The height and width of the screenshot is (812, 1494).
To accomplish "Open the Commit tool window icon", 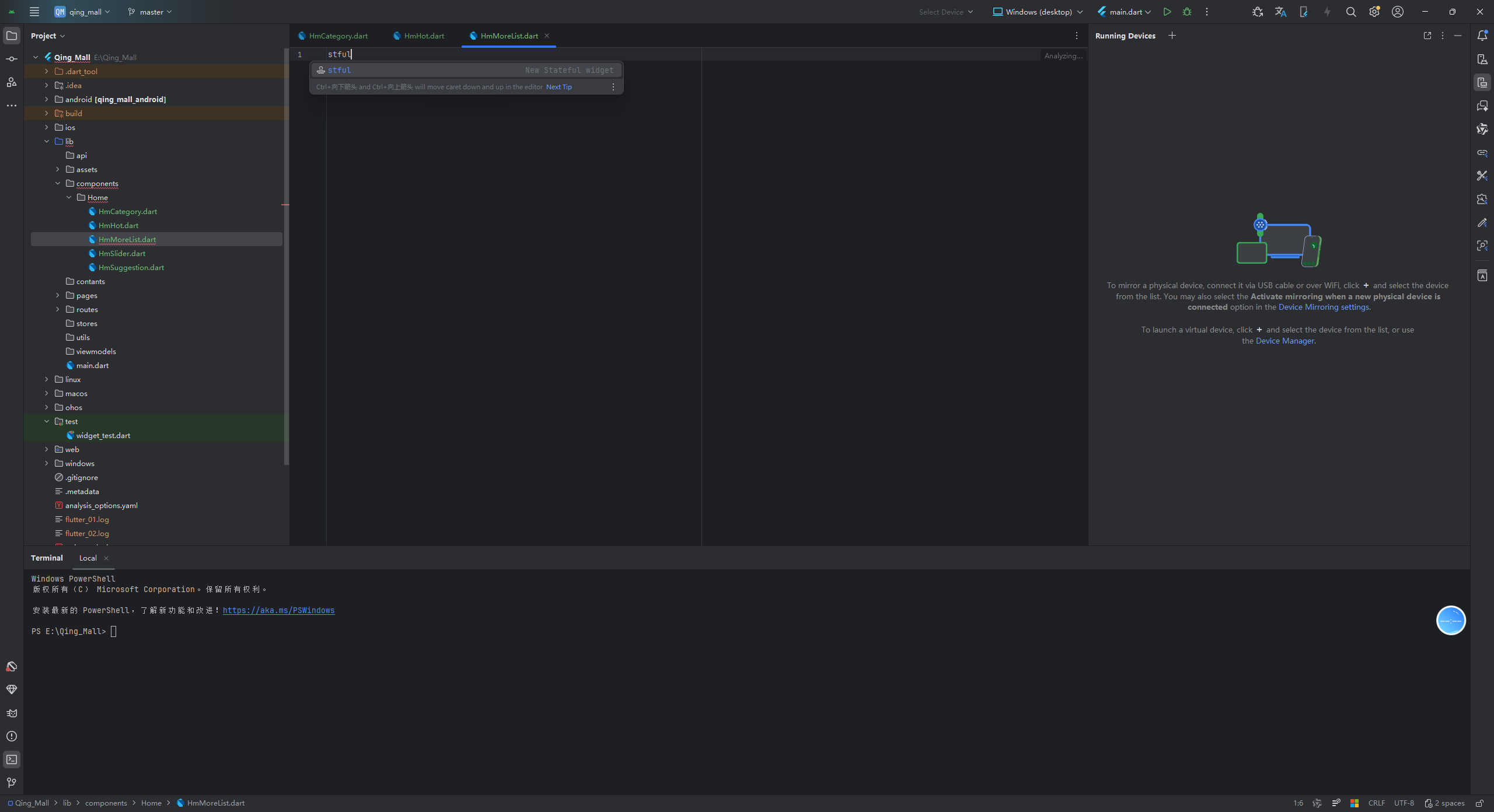I will [x=12, y=59].
